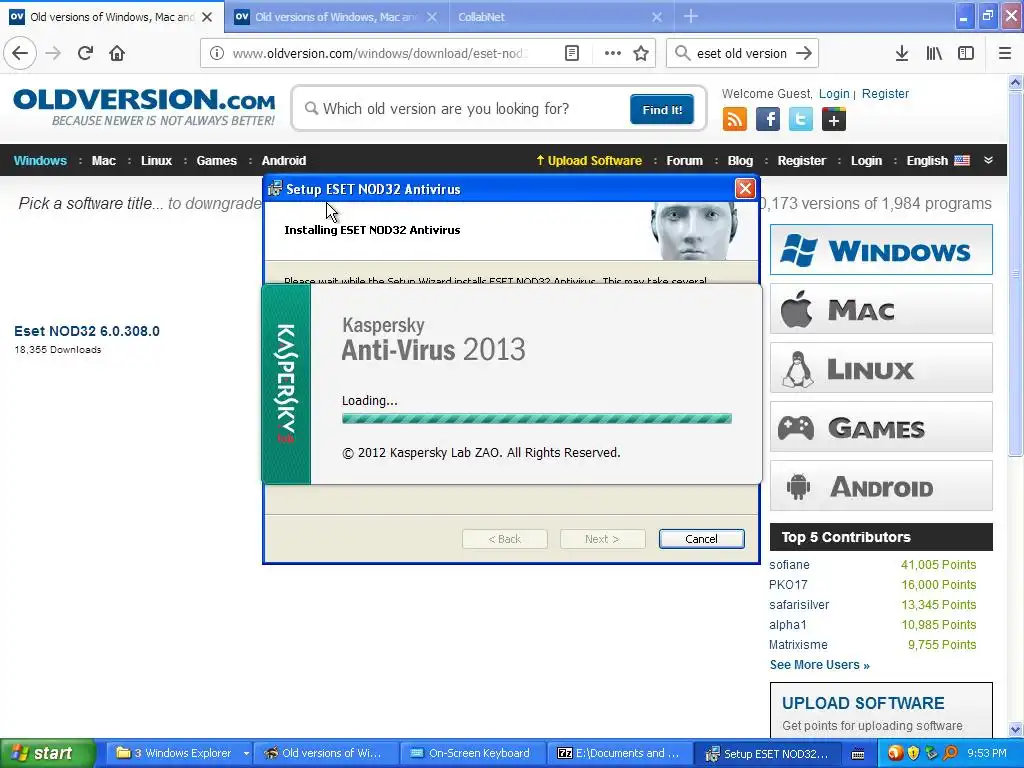Reload the current page
Viewport: 1024px width, 768px height.
(85, 53)
